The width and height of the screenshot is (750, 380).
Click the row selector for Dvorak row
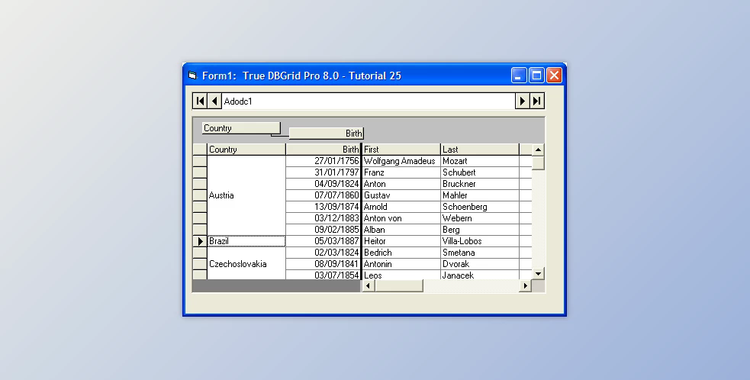pyautogui.click(x=200, y=265)
